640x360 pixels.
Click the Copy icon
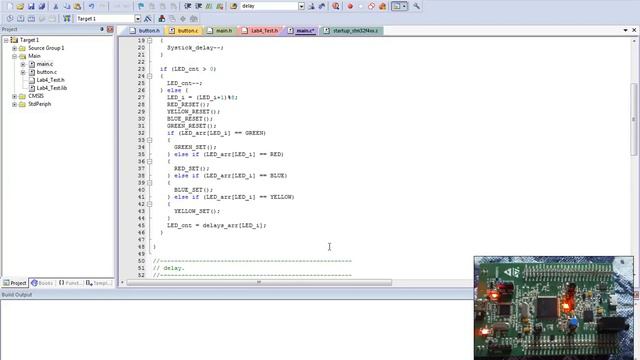pos(67,6)
